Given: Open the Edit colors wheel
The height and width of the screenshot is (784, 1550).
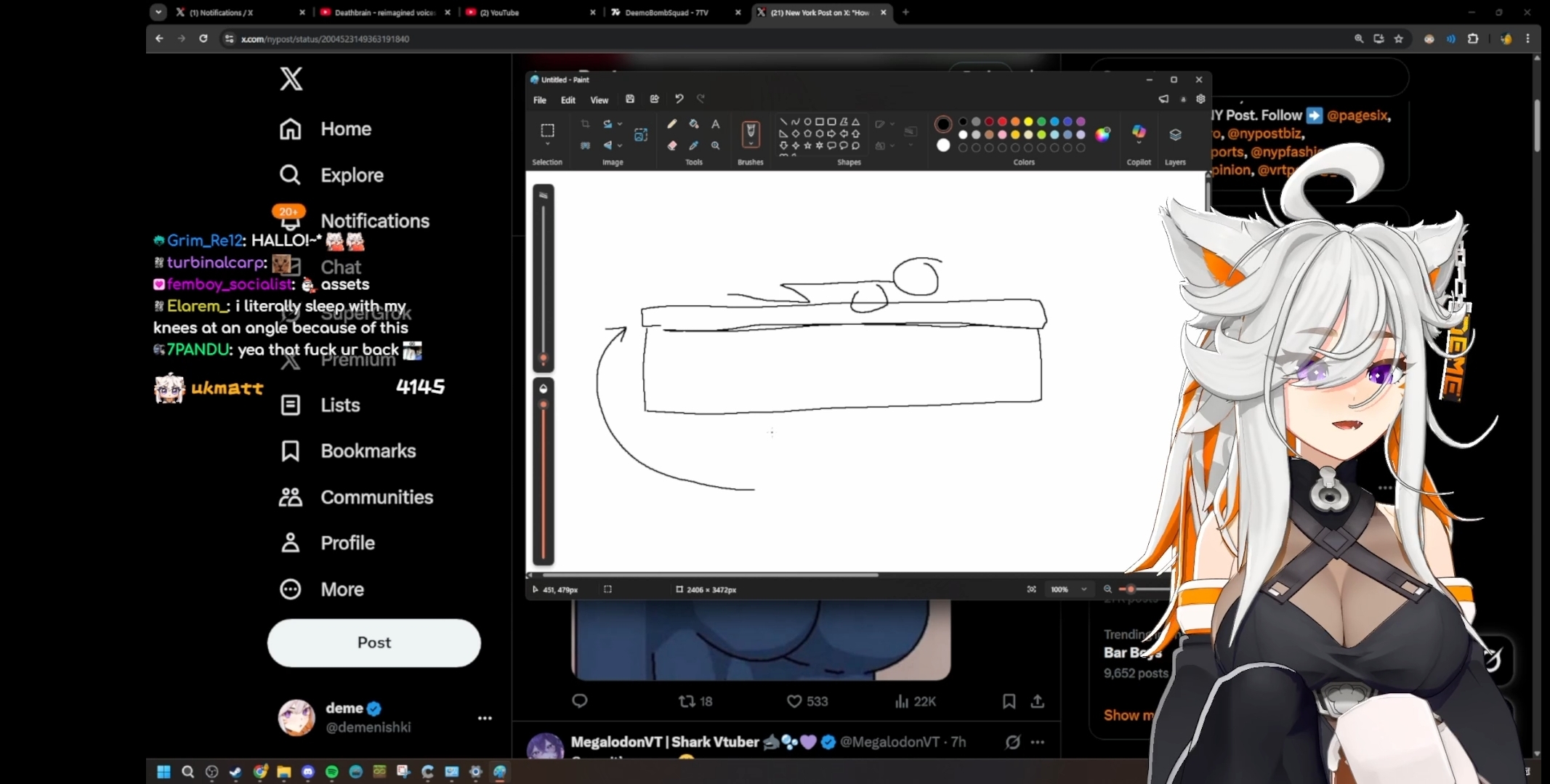Looking at the screenshot, I should [1103, 134].
